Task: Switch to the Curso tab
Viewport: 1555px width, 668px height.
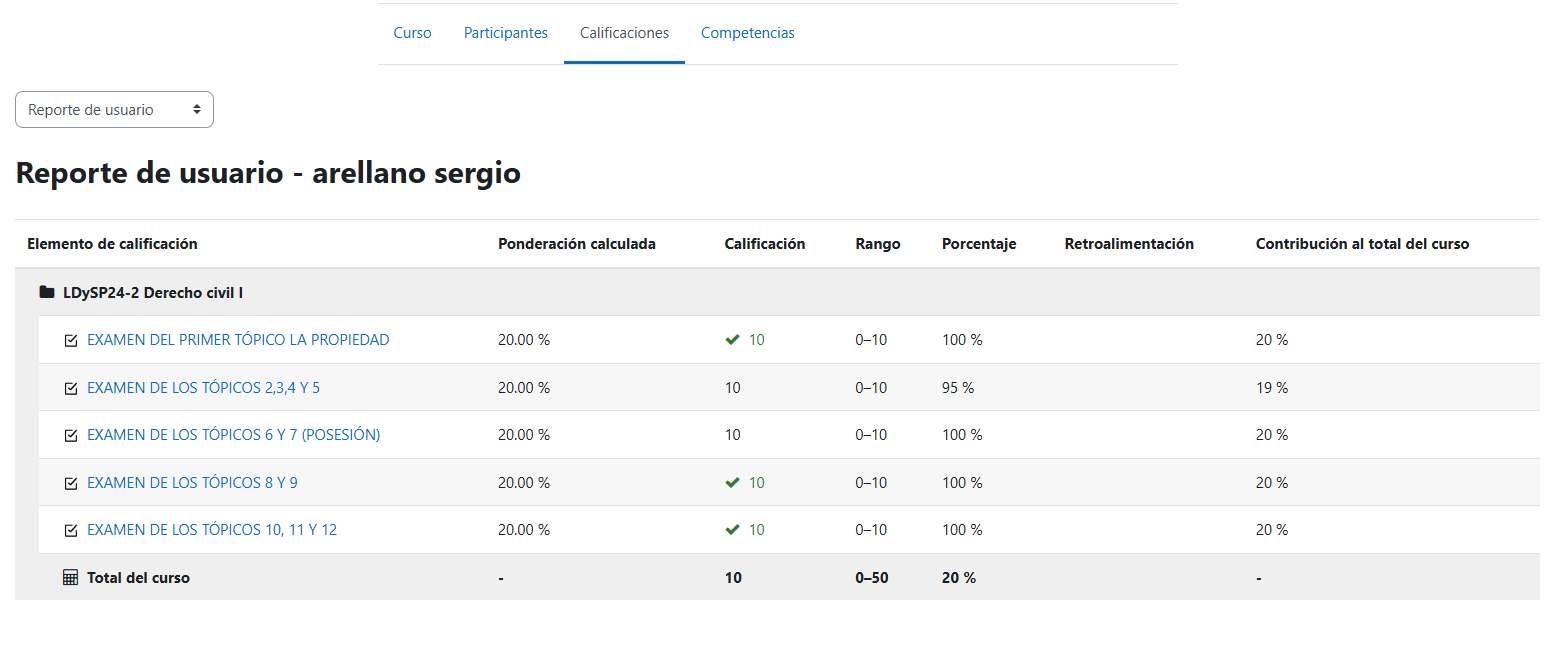Action: click(412, 33)
